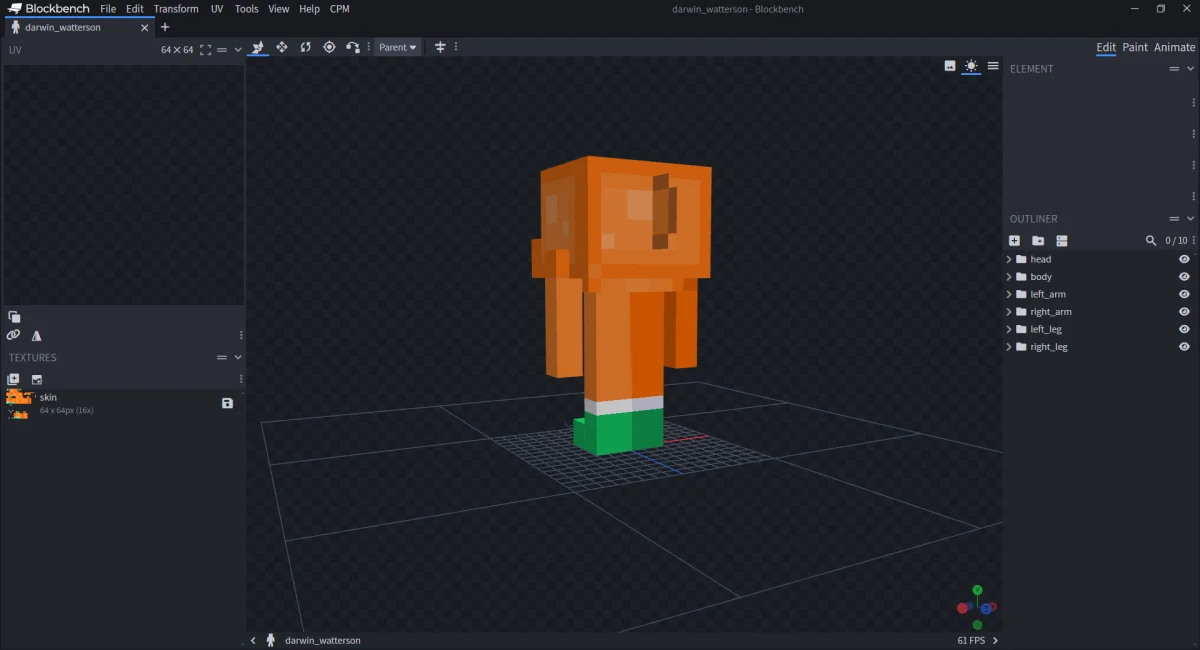Open the Edit menu
Image resolution: width=1200 pixels, height=650 pixels.
tap(135, 9)
